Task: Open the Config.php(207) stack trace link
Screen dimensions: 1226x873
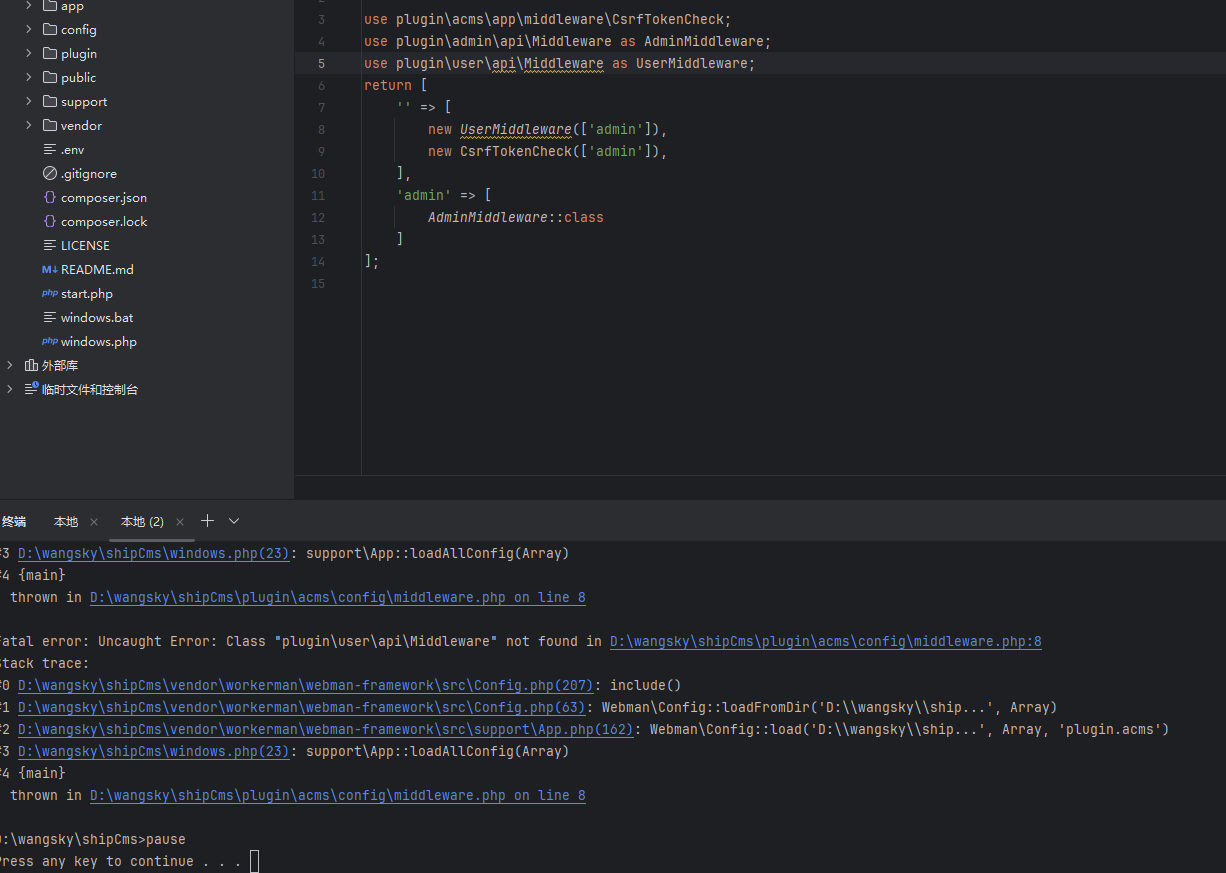Action: [x=306, y=686]
